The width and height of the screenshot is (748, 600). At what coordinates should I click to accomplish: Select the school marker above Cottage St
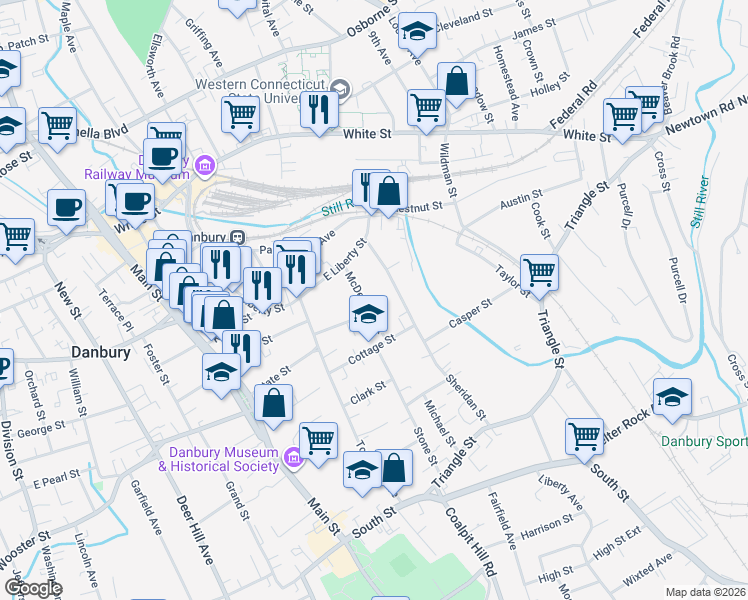pos(368,316)
